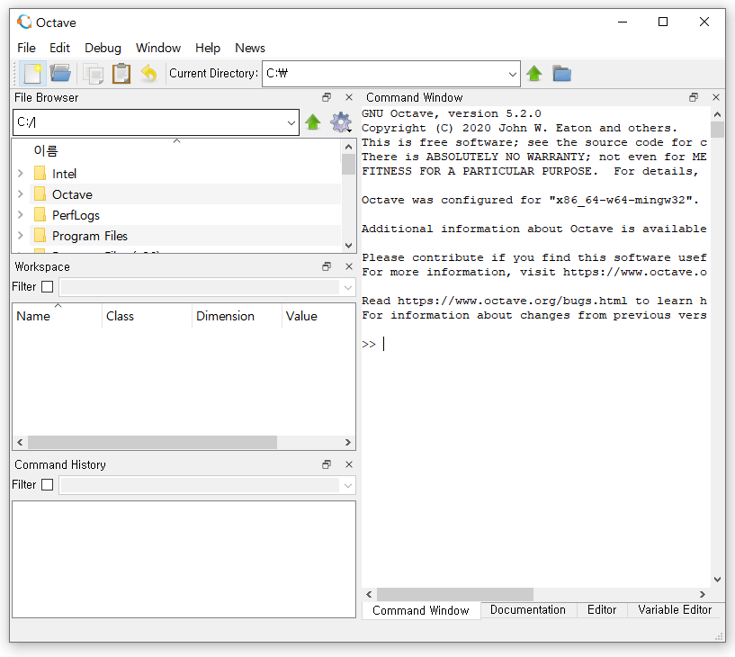This screenshot has height=657, width=735.
Task: Undock the File Browser panel
Action: [x=326, y=97]
